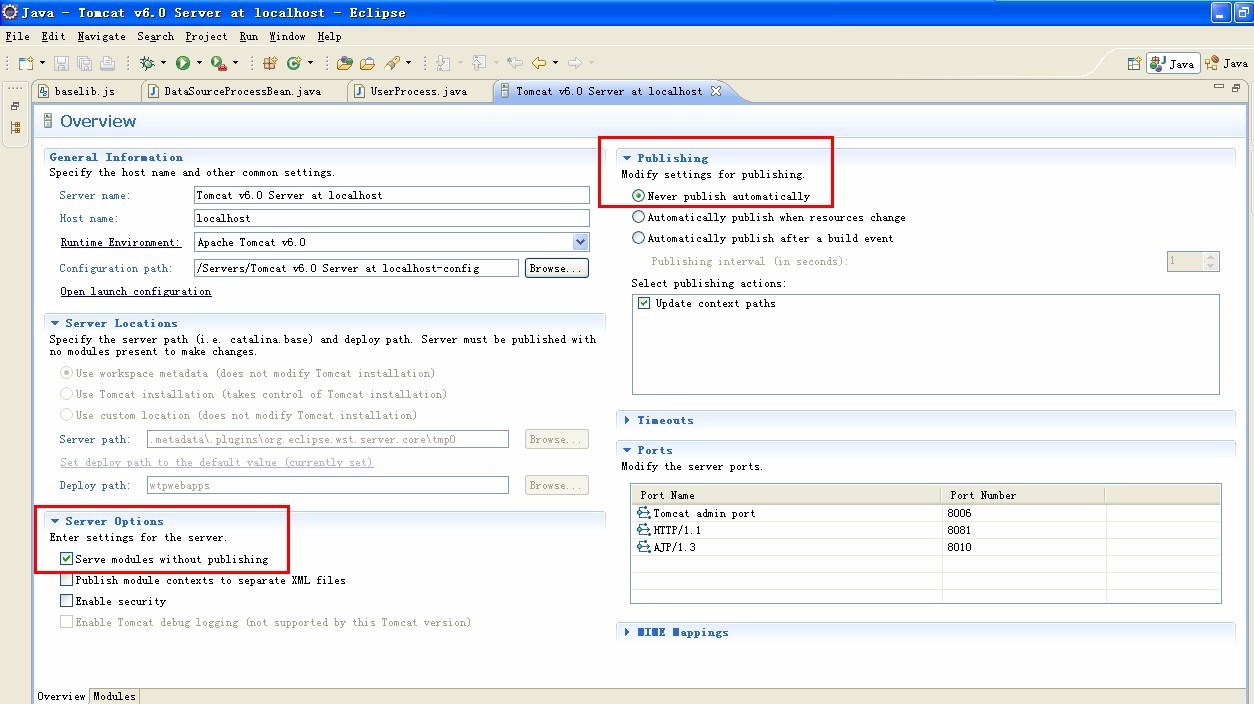Click the Forward navigation arrow icon
Image resolution: width=1254 pixels, height=704 pixels.
575,63
